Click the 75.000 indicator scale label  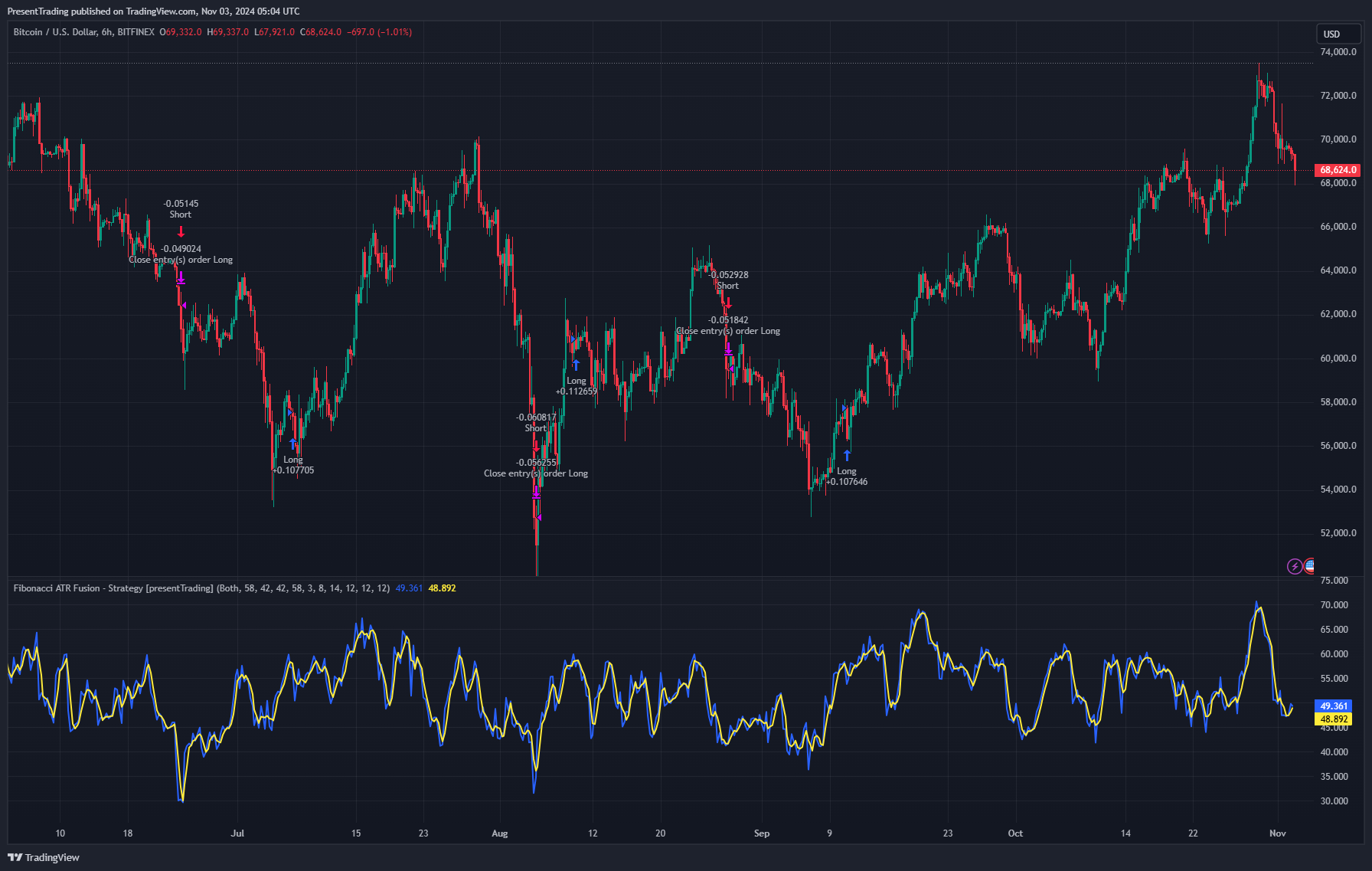[x=1334, y=581]
